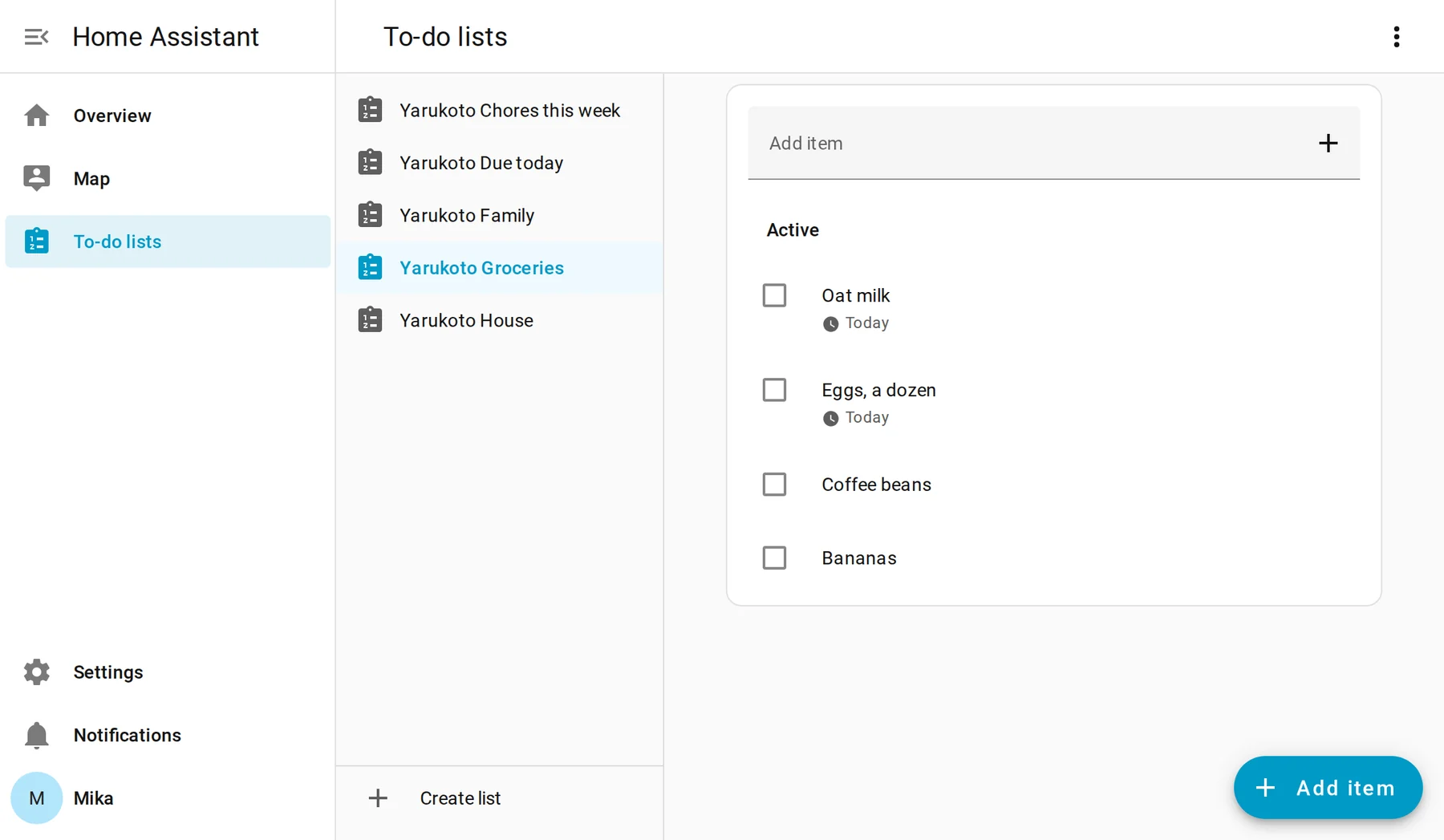
Task: Click the clipboard icon for Yarukoto Due today
Action: [370, 162]
